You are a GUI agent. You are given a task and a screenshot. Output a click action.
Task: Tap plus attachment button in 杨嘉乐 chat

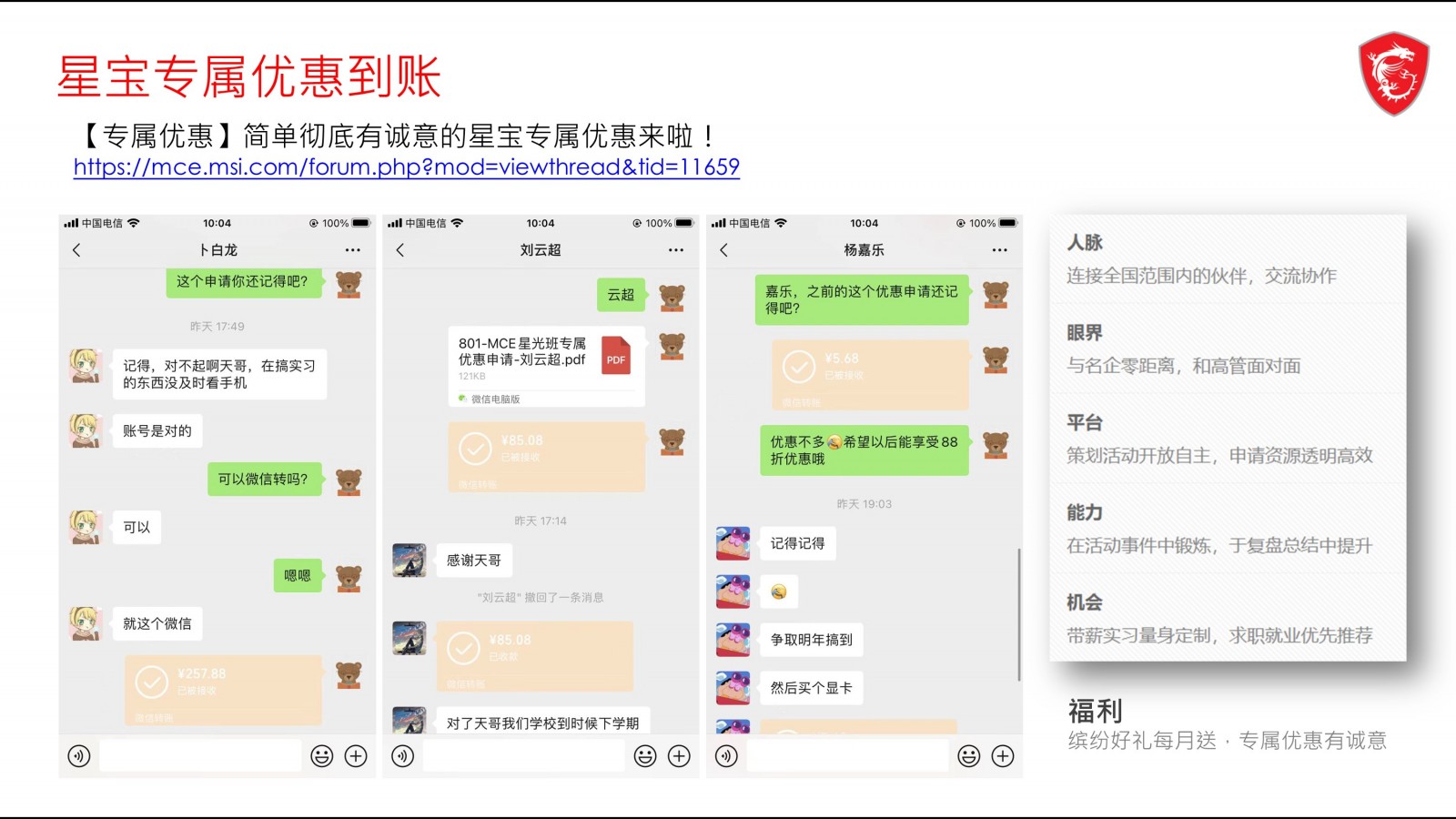pos(1003,756)
